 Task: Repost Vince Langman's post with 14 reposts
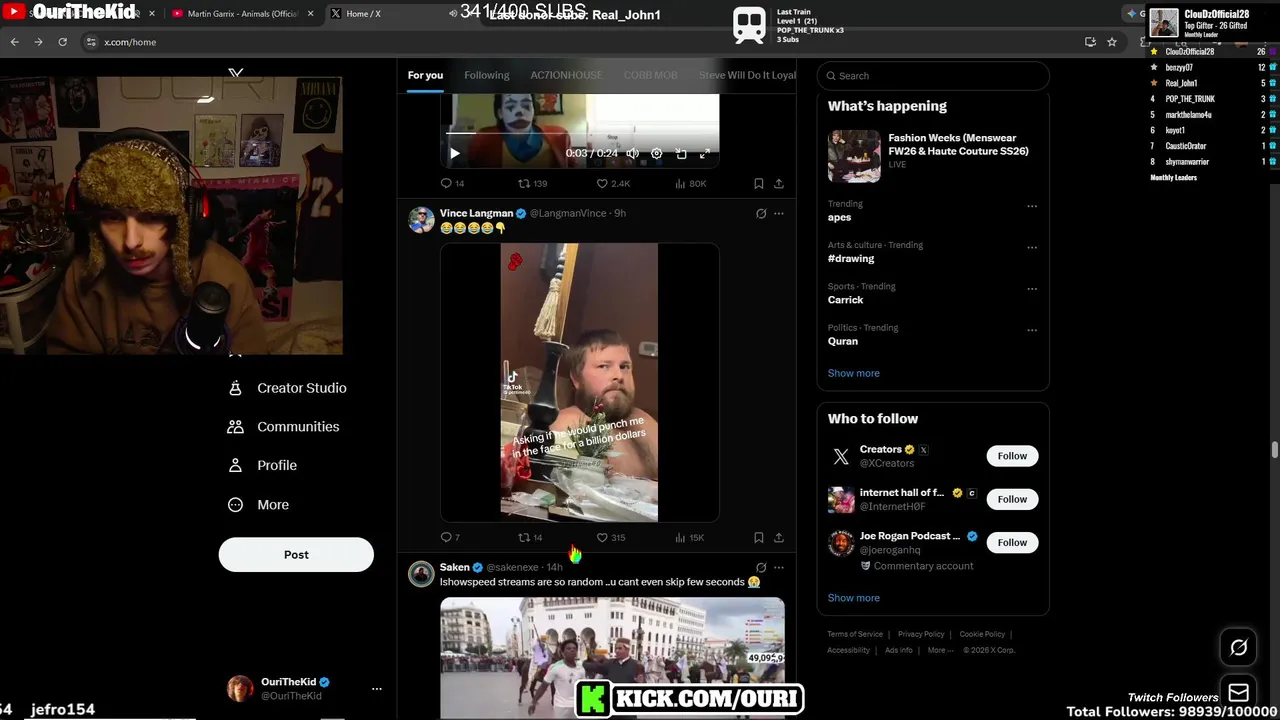530,538
